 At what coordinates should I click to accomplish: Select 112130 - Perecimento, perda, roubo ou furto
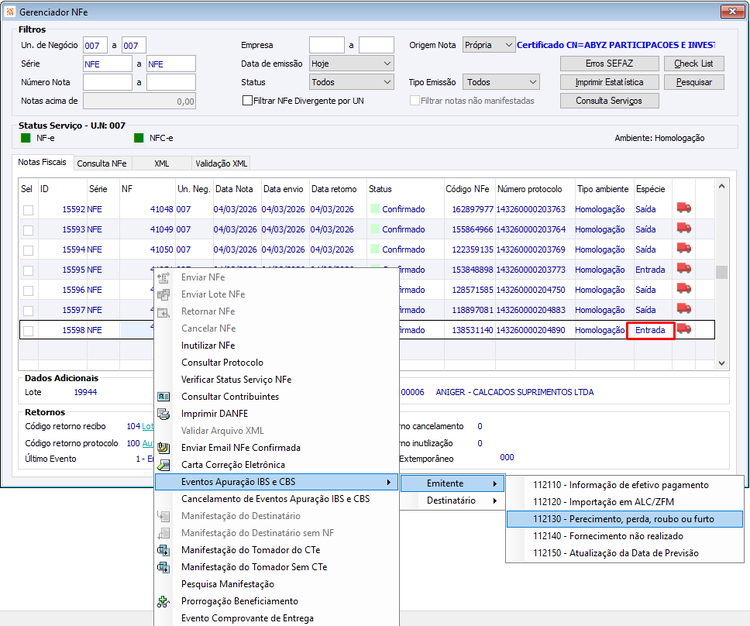(x=624, y=519)
